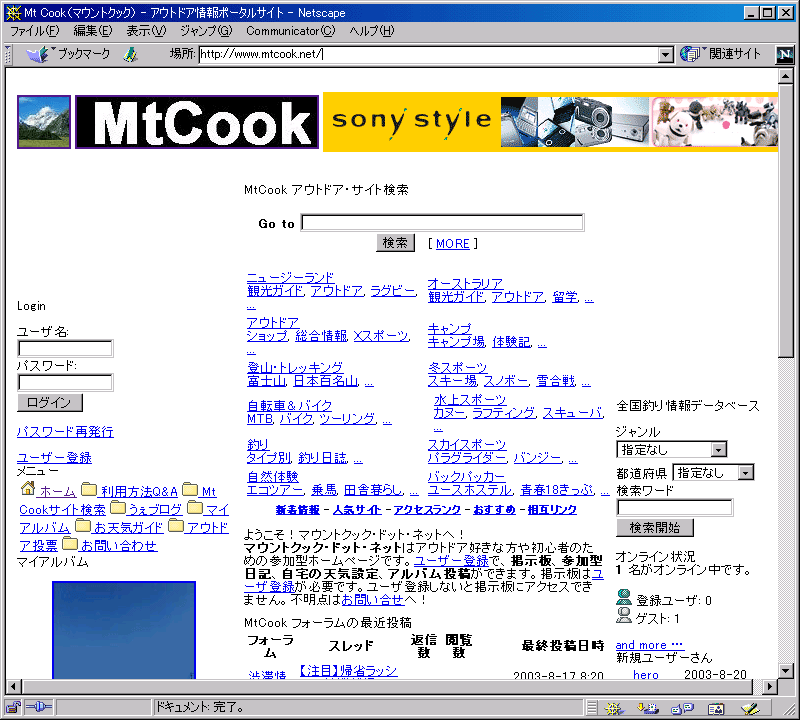Click the folder icon beside うぇブログ
The width and height of the screenshot is (800, 720).
[118, 507]
